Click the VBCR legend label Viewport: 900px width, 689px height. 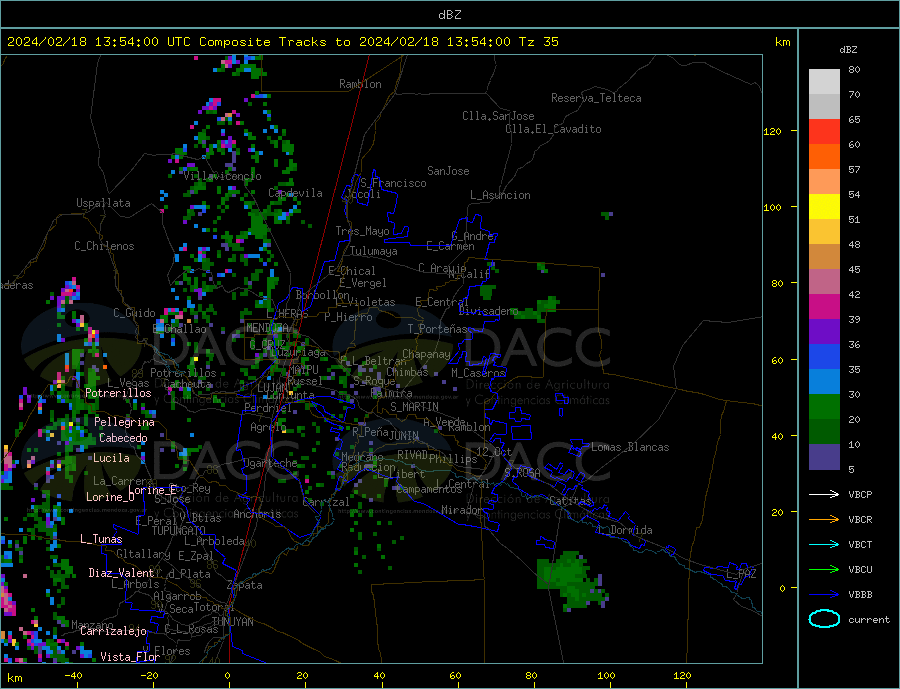coord(860,520)
